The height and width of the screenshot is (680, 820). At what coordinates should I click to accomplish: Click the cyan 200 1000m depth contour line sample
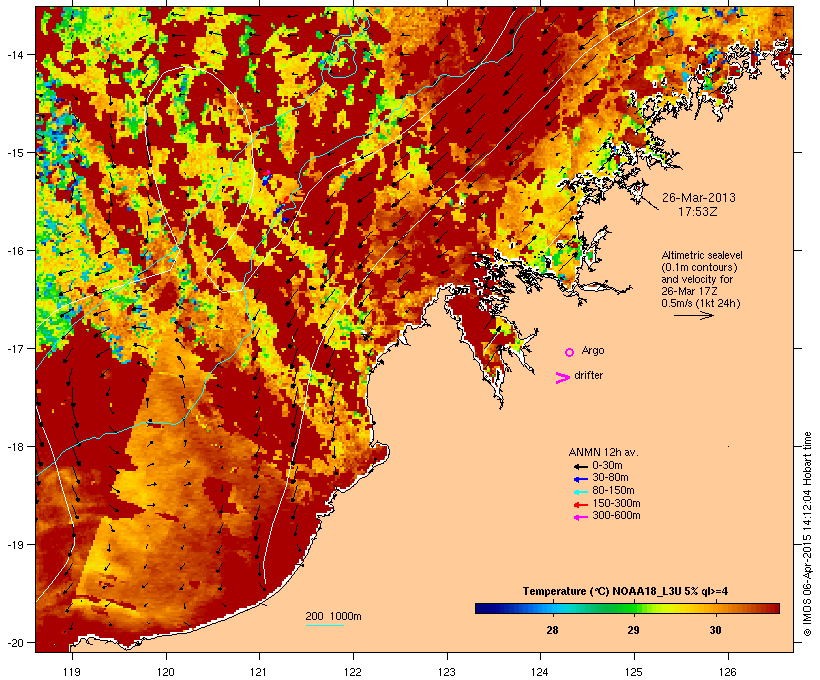point(325,626)
